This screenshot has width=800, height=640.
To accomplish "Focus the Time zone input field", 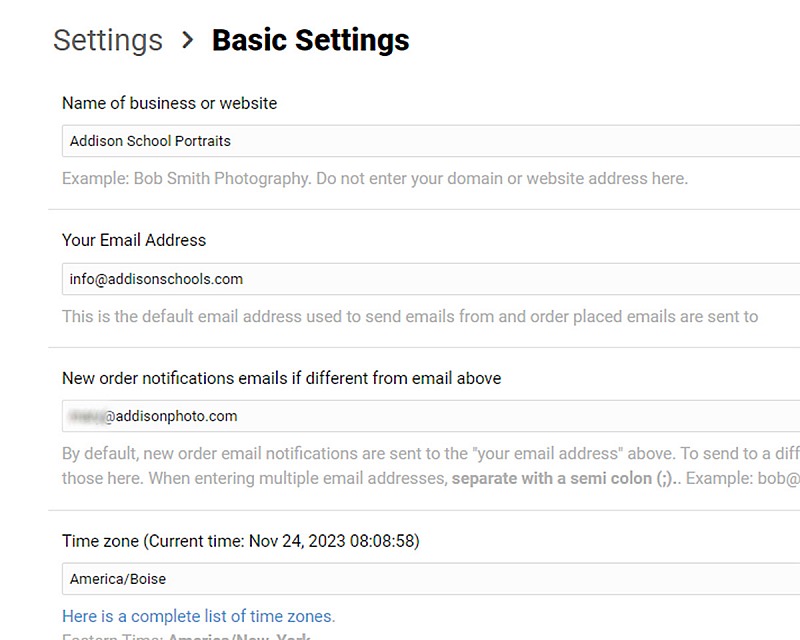I will [431, 579].
